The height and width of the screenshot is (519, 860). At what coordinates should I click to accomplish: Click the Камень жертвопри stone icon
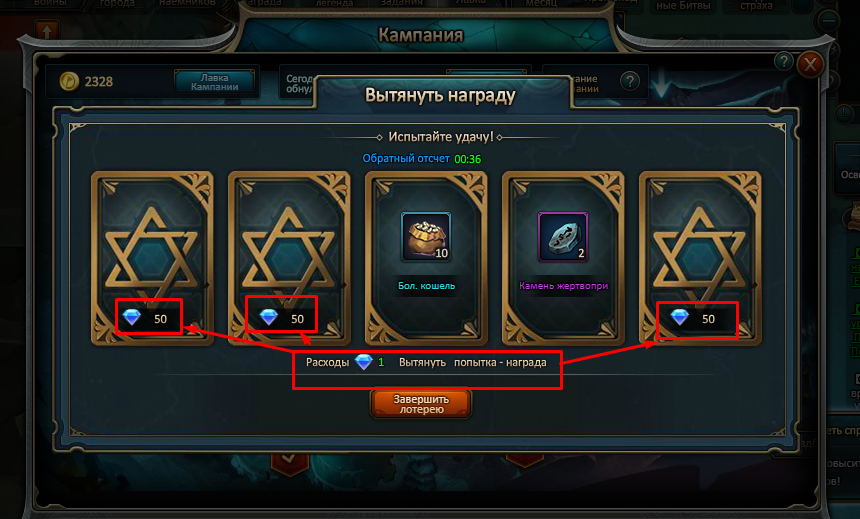pyautogui.click(x=563, y=236)
